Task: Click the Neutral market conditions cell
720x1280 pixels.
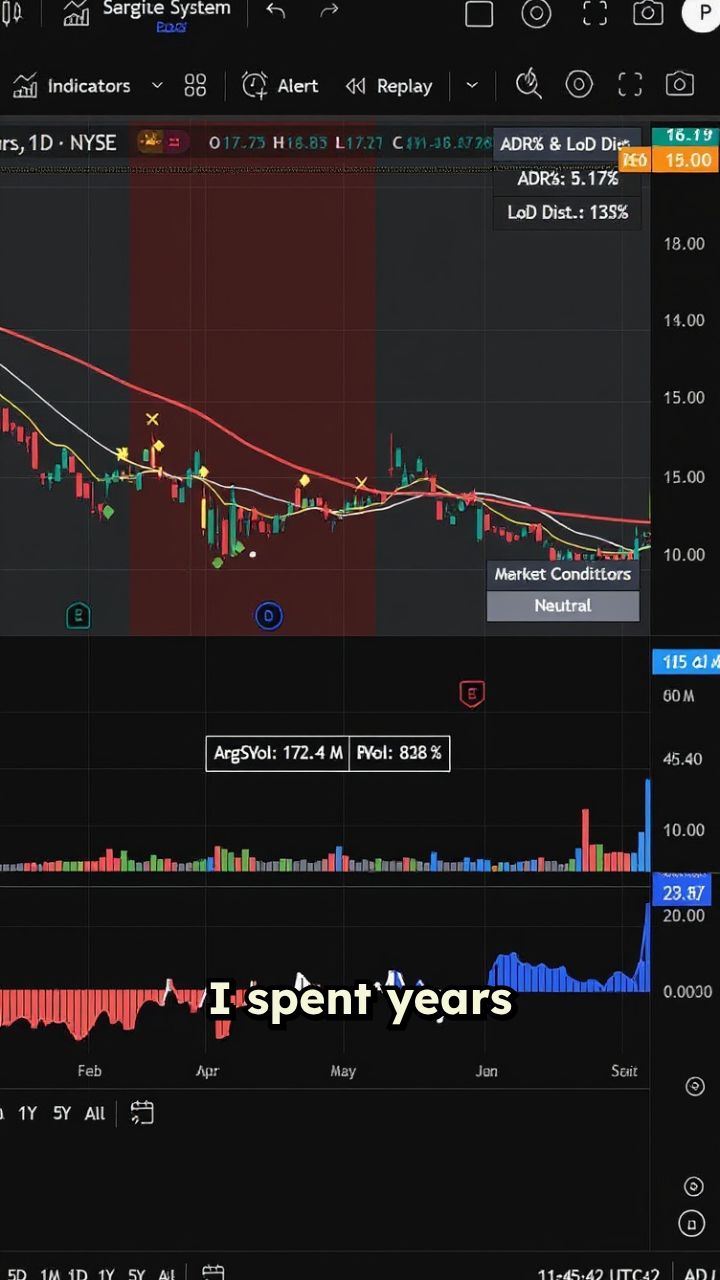Action: pos(563,606)
